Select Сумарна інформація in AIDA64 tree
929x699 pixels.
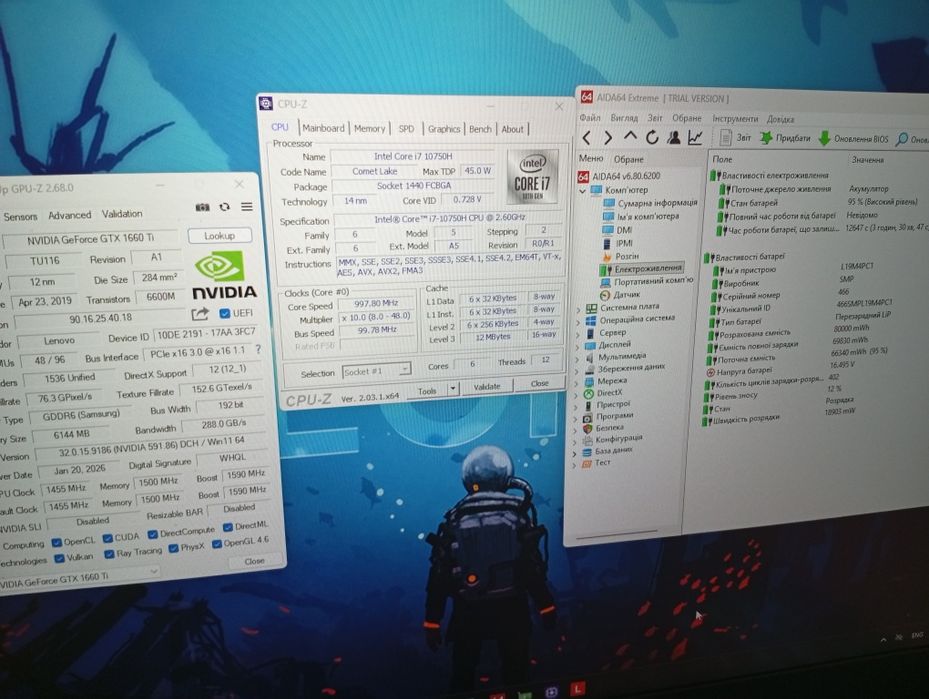coord(657,203)
